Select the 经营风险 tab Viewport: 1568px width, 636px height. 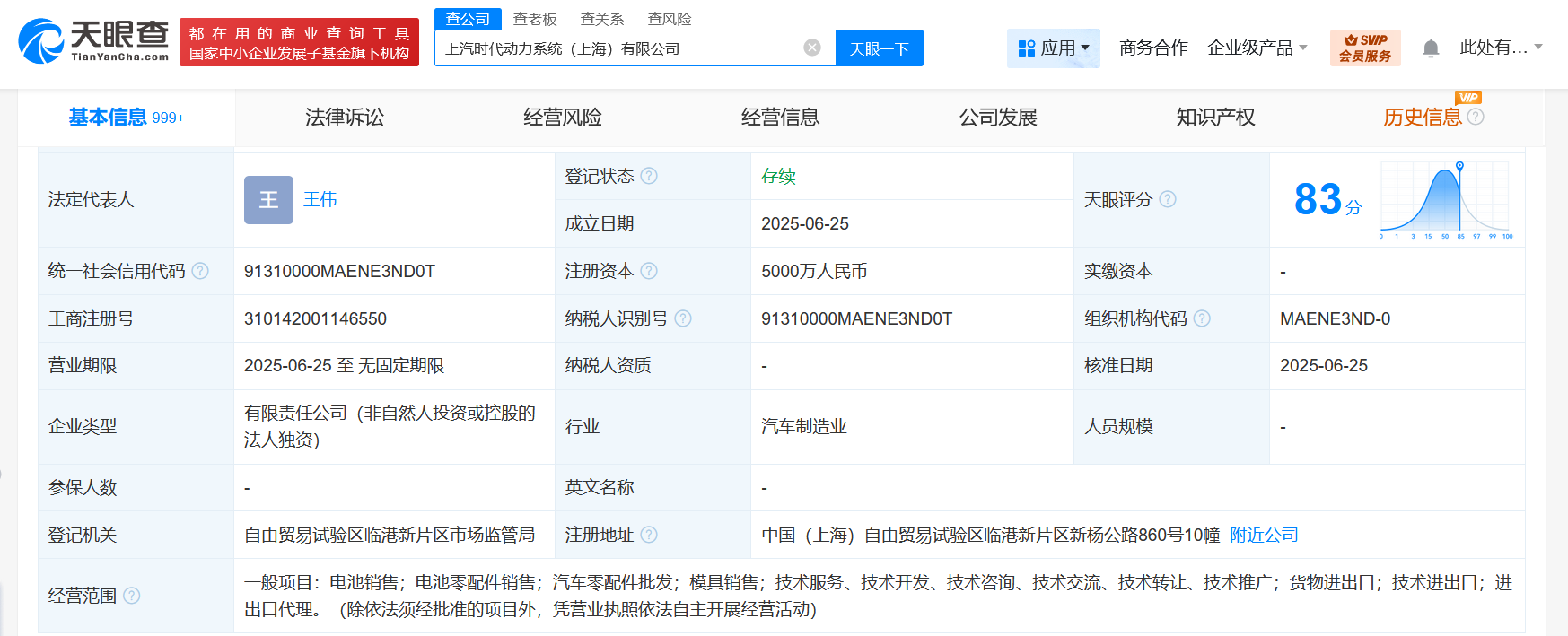point(563,118)
